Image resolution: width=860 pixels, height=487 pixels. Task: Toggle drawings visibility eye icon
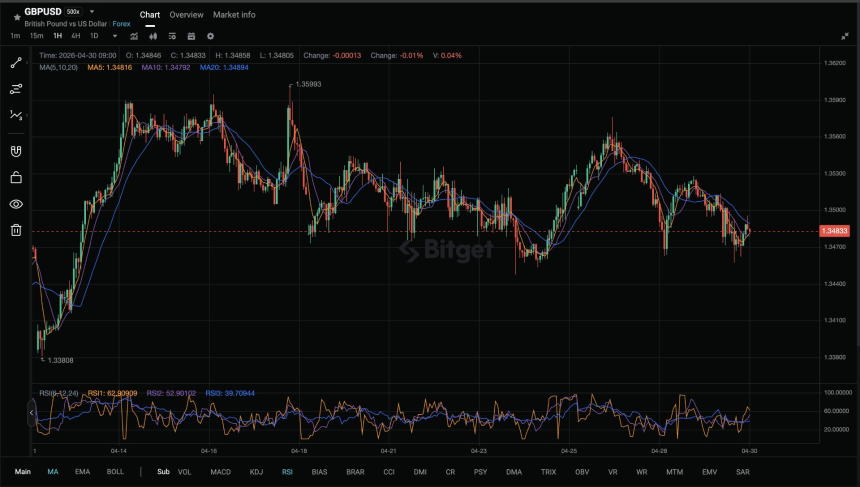pyautogui.click(x=16, y=204)
